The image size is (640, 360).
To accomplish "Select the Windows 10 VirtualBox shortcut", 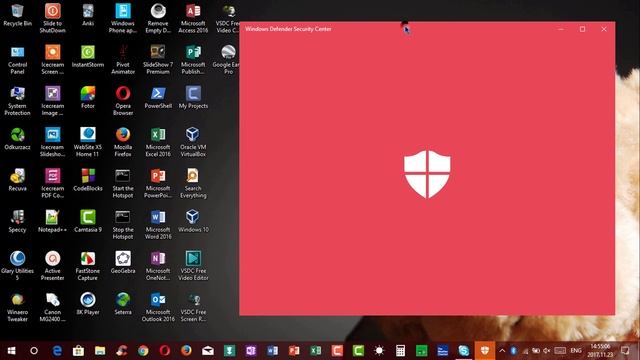I will (193, 221).
